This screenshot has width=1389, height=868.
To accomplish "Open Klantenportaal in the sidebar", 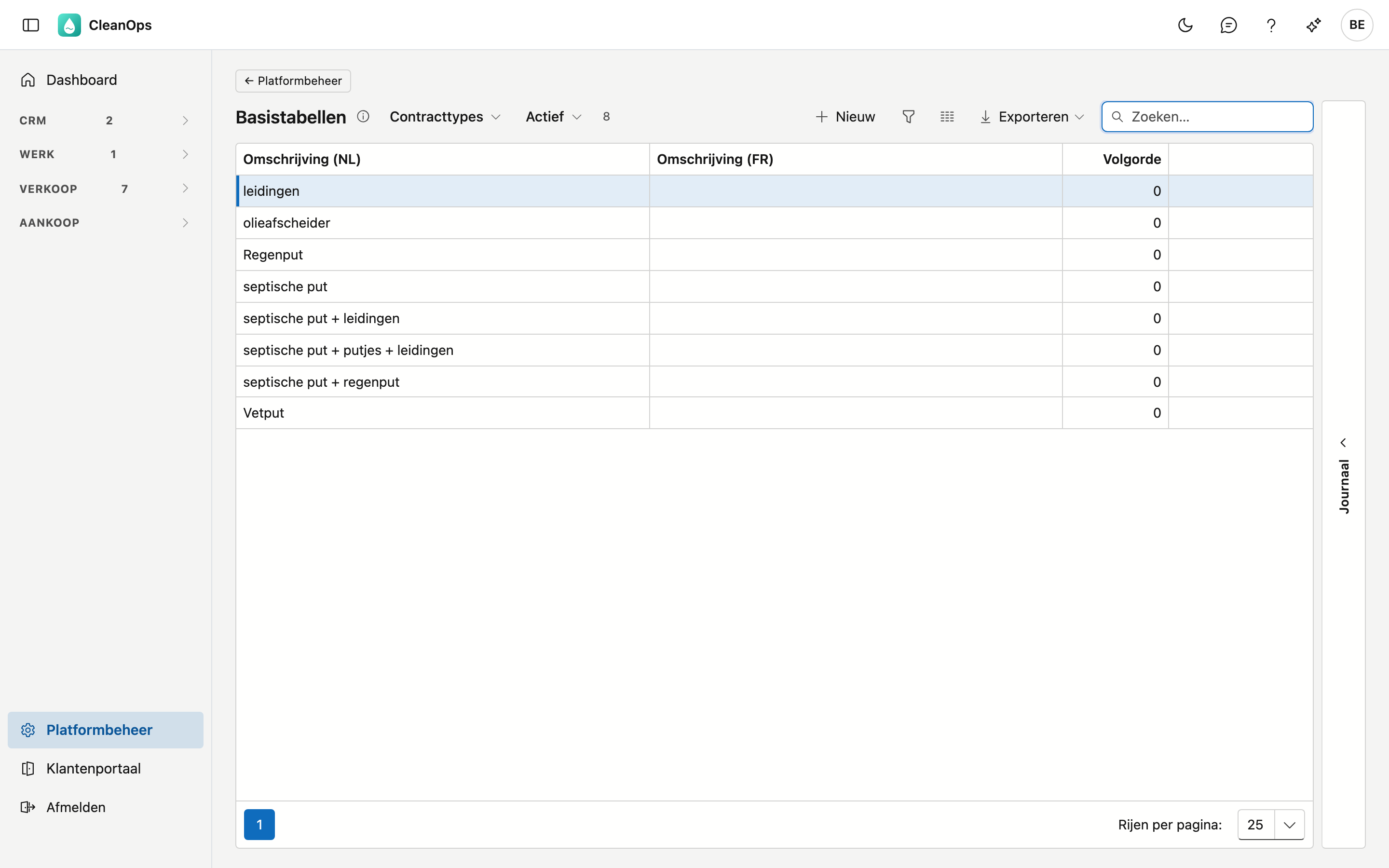I will (x=106, y=769).
